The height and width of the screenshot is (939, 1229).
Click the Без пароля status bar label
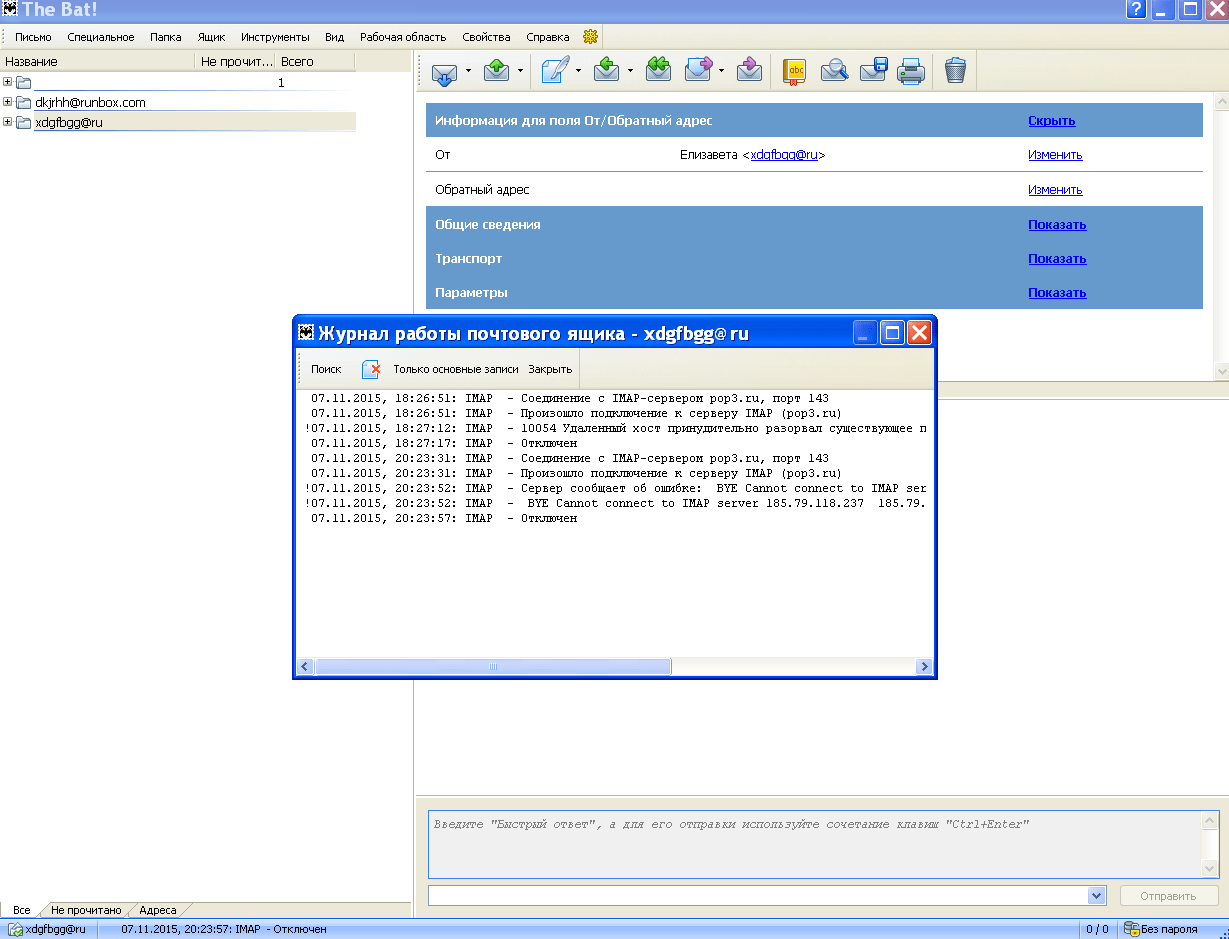1169,929
